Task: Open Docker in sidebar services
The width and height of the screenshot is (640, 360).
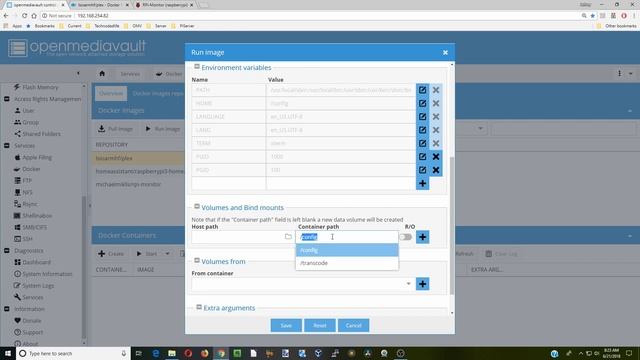Action: point(31,169)
